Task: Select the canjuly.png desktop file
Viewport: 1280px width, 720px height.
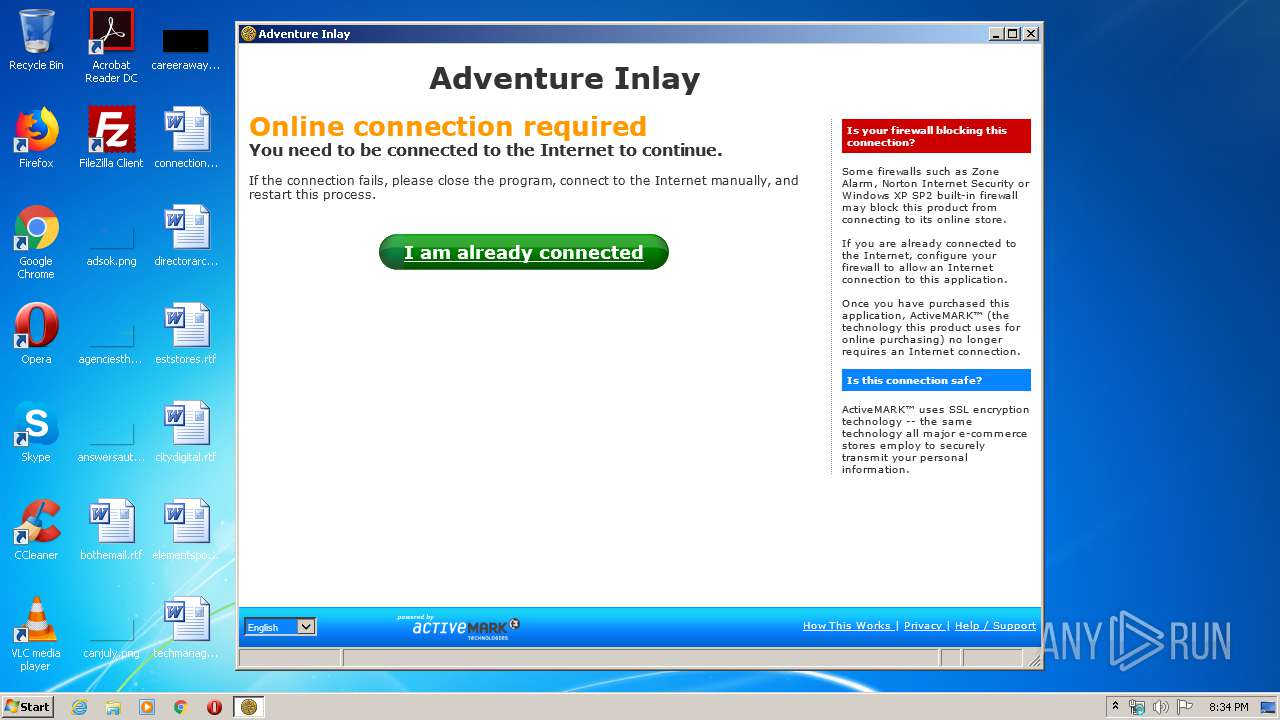Action: click(x=111, y=637)
